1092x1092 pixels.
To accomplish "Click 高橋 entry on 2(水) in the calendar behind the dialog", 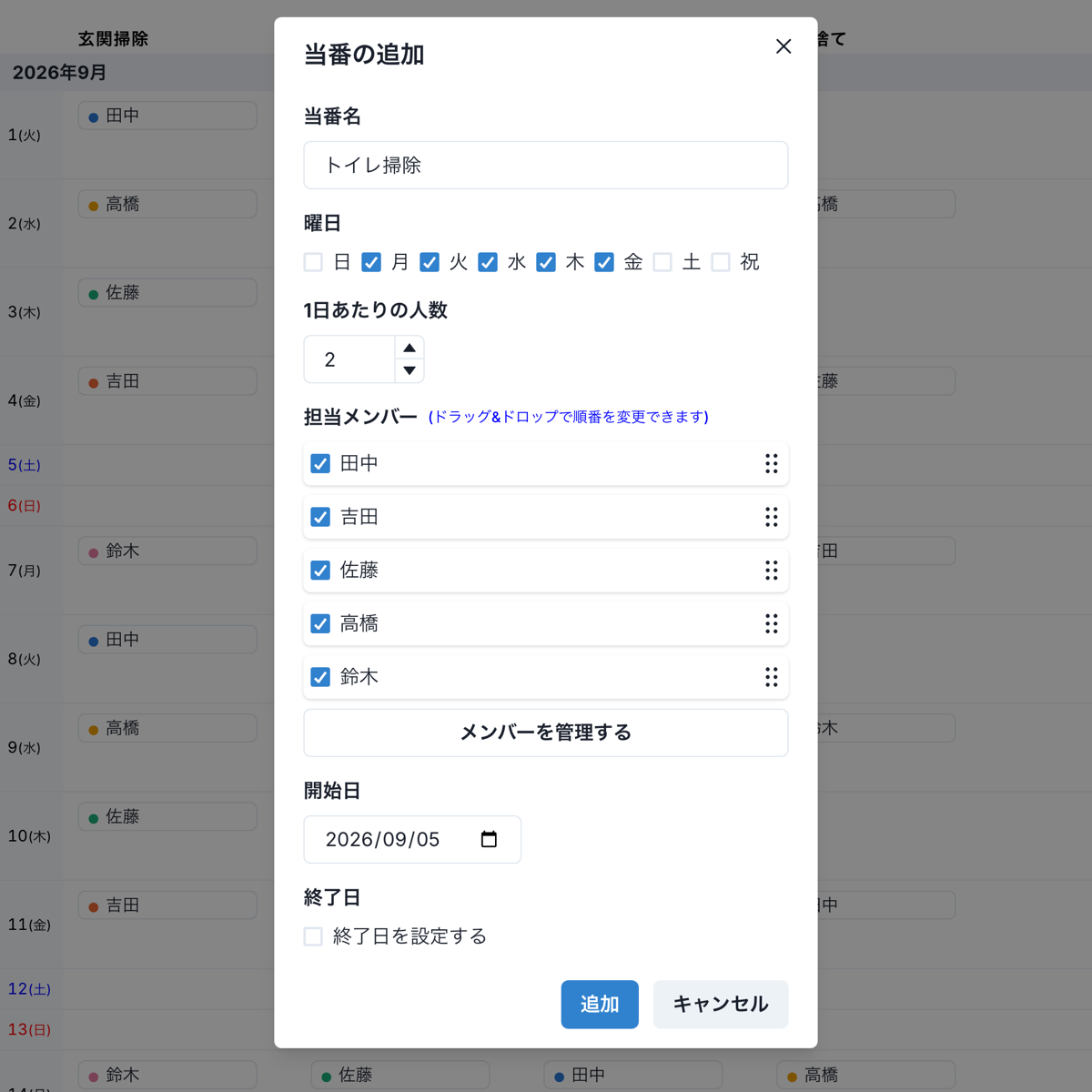I will tap(167, 204).
